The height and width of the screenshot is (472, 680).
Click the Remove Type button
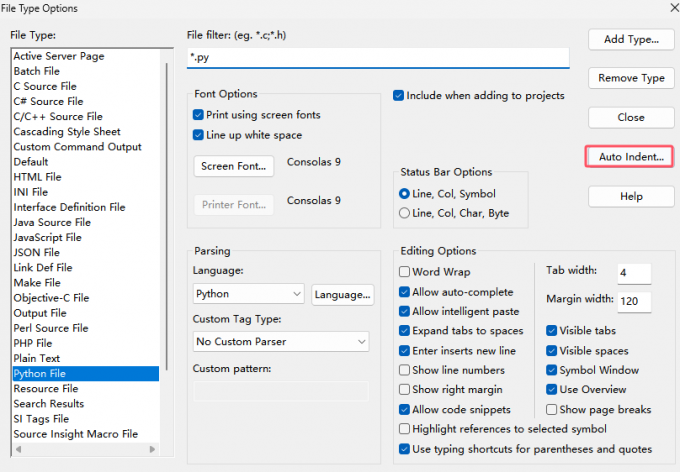tap(630, 78)
